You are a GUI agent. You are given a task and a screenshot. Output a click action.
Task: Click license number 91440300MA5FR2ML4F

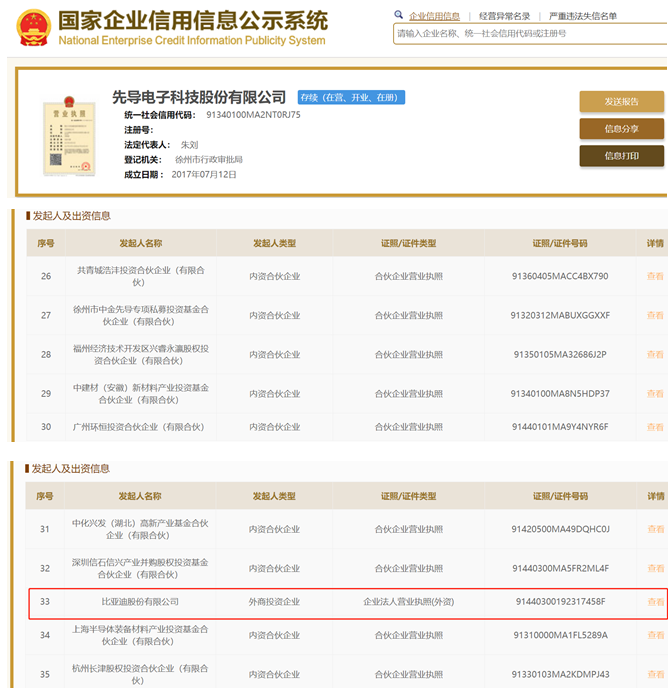[x=560, y=569]
